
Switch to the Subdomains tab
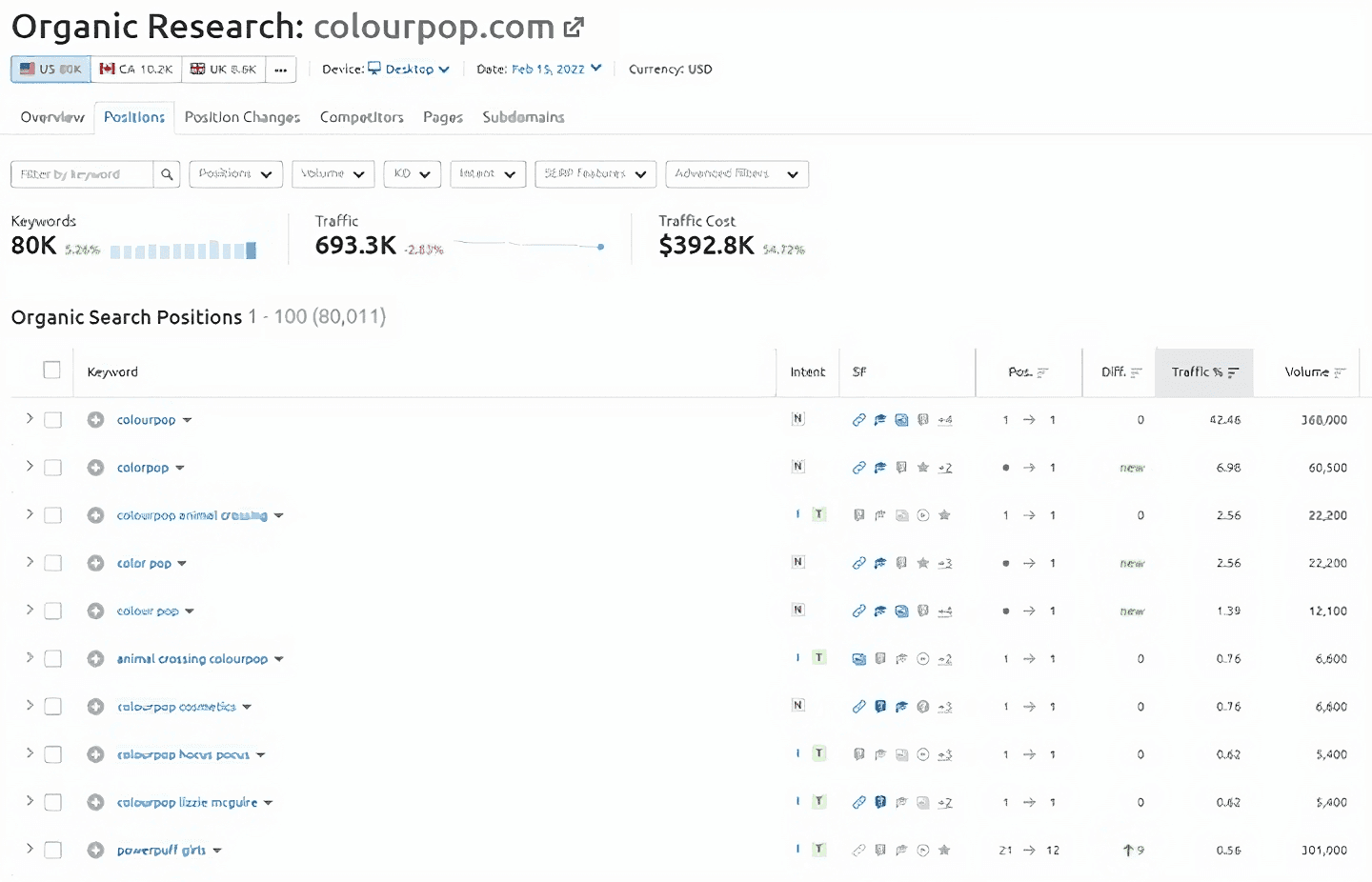pos(523,117)
